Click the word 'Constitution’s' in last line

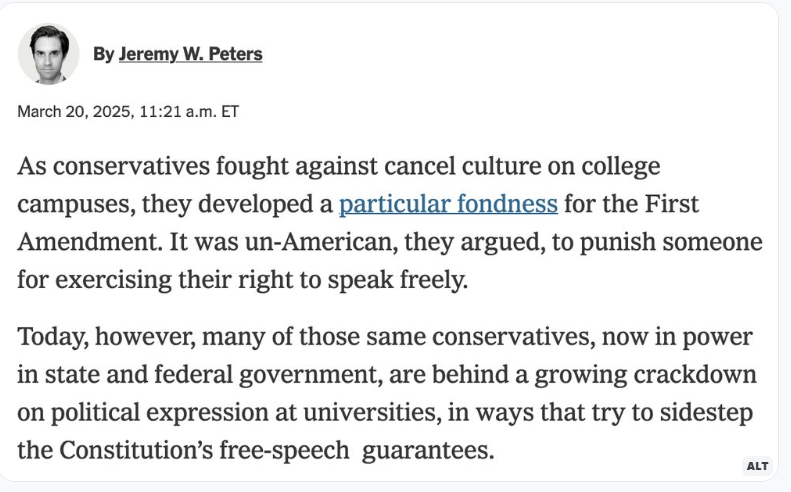[136, 450]
